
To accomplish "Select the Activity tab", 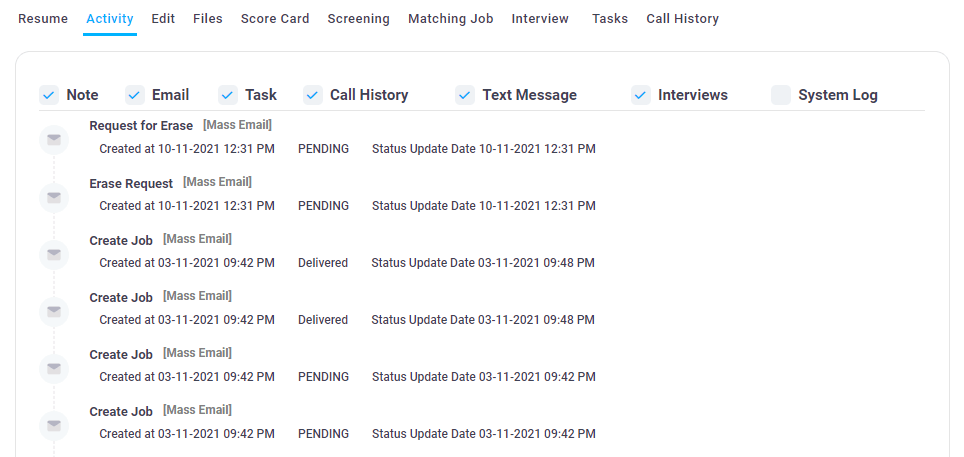I will (110, 19).
